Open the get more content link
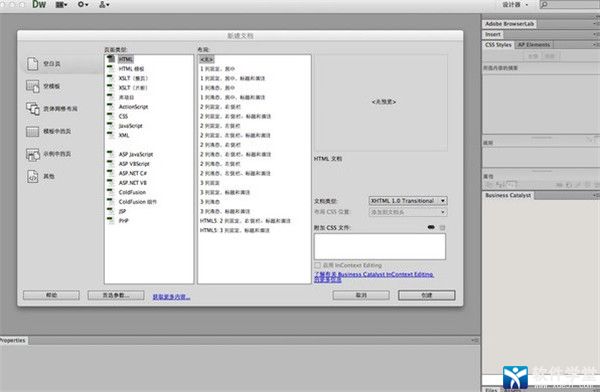Image resolution: width=600 pixels, height=392 pixels. 171,297
